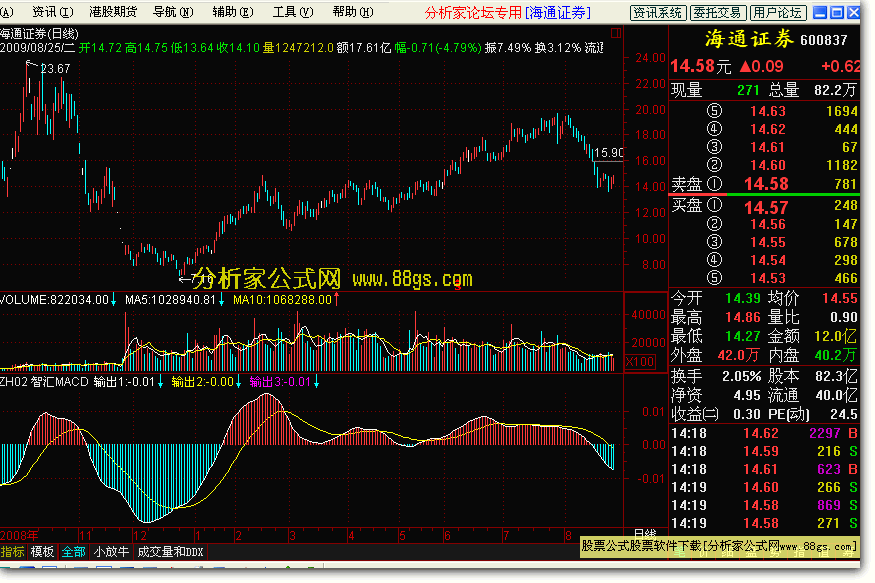Click the 资讯系统 button

pyautogui.click(x=658, y=12)
